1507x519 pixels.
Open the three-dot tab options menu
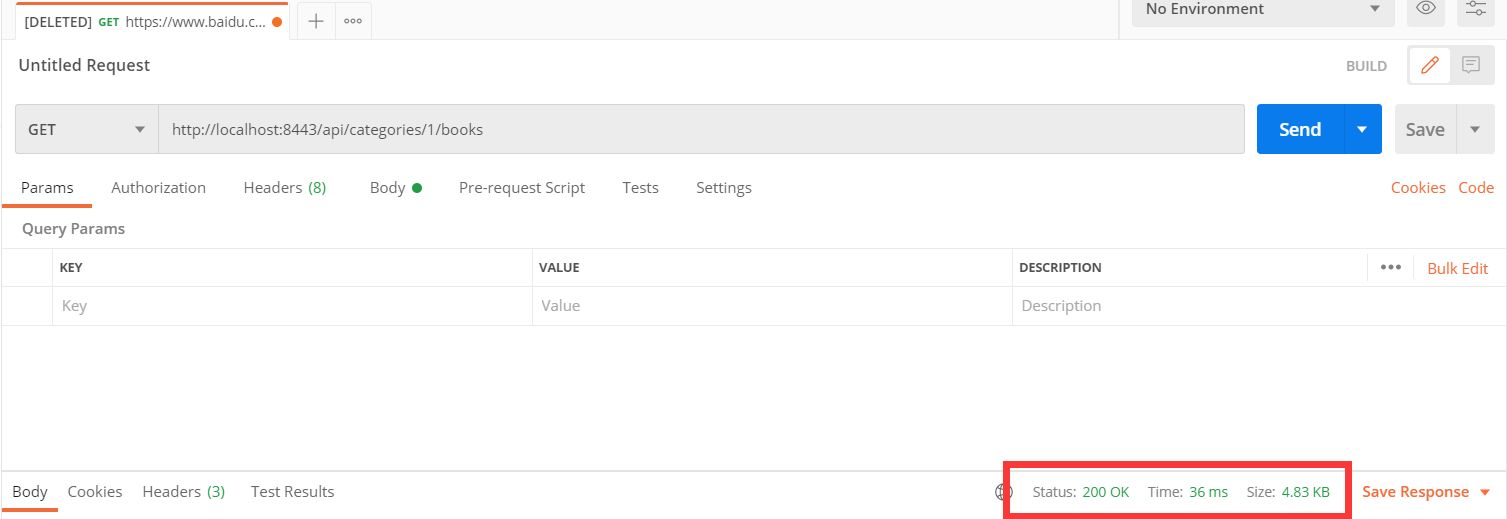(x=353, y=21)
